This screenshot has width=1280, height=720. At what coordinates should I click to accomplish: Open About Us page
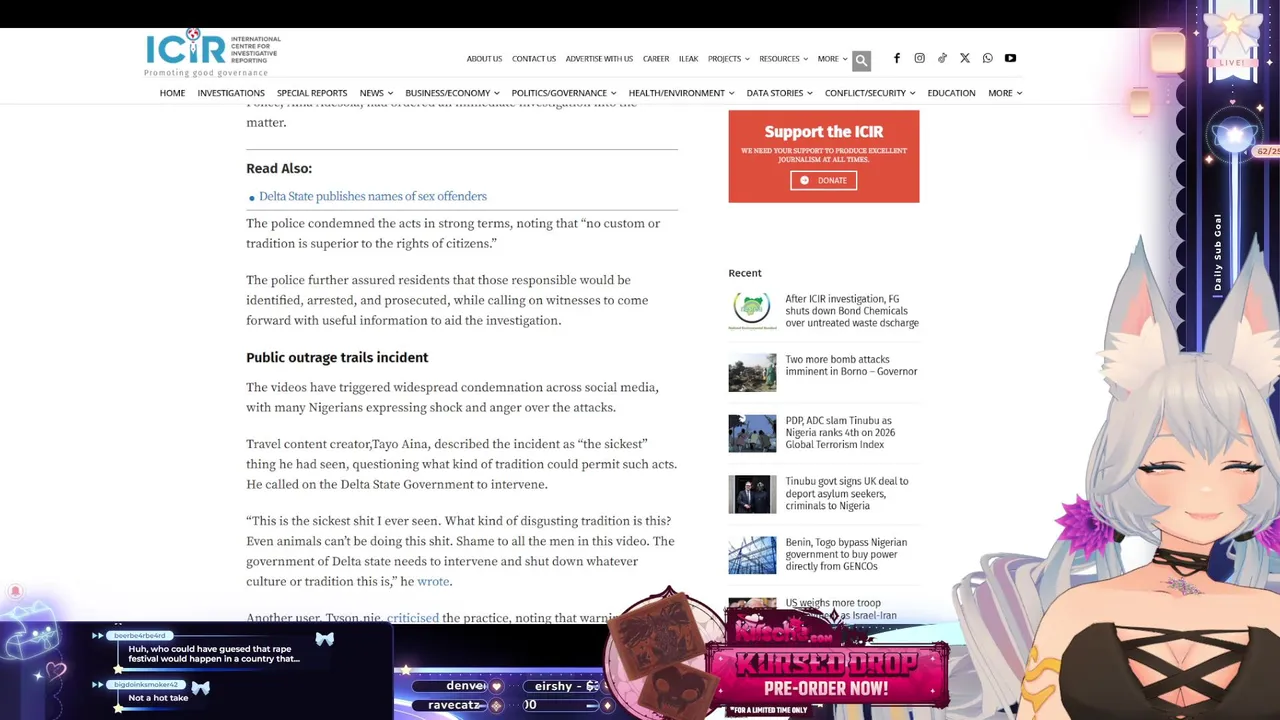click(x=484, y=59)
